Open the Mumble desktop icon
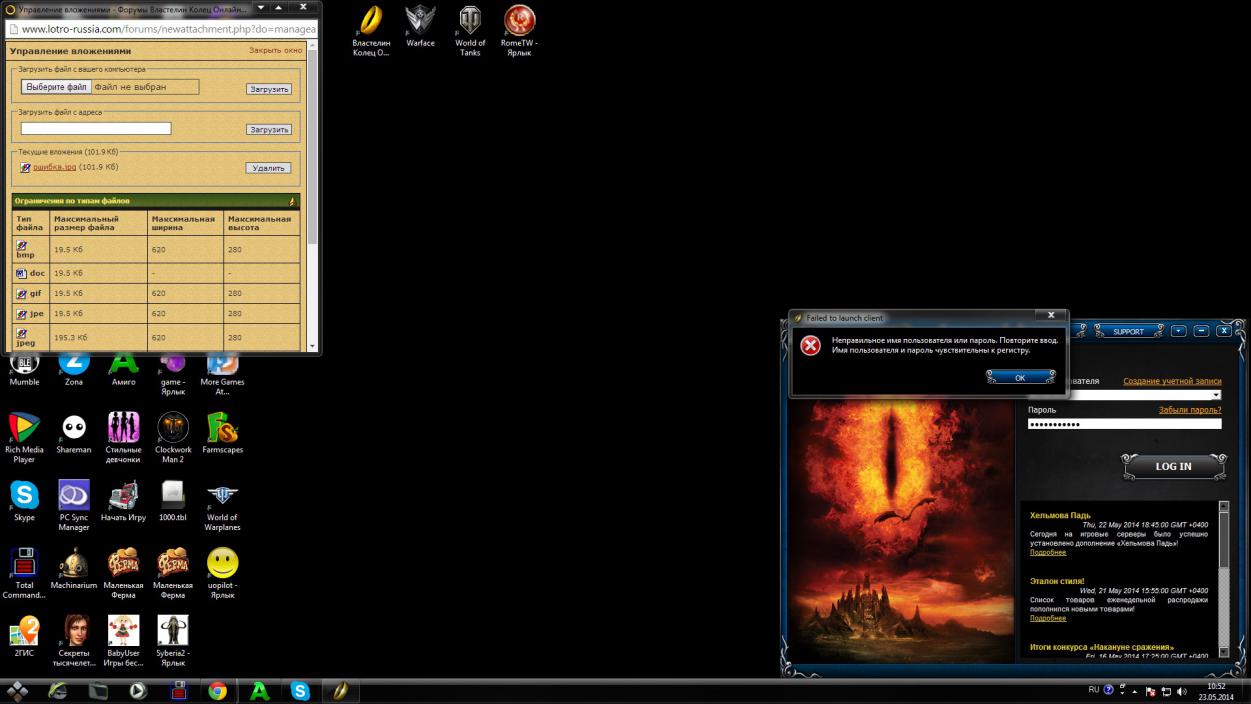Image resolution: width=1251 pixels, height=704 pixels. pos(24,369)
